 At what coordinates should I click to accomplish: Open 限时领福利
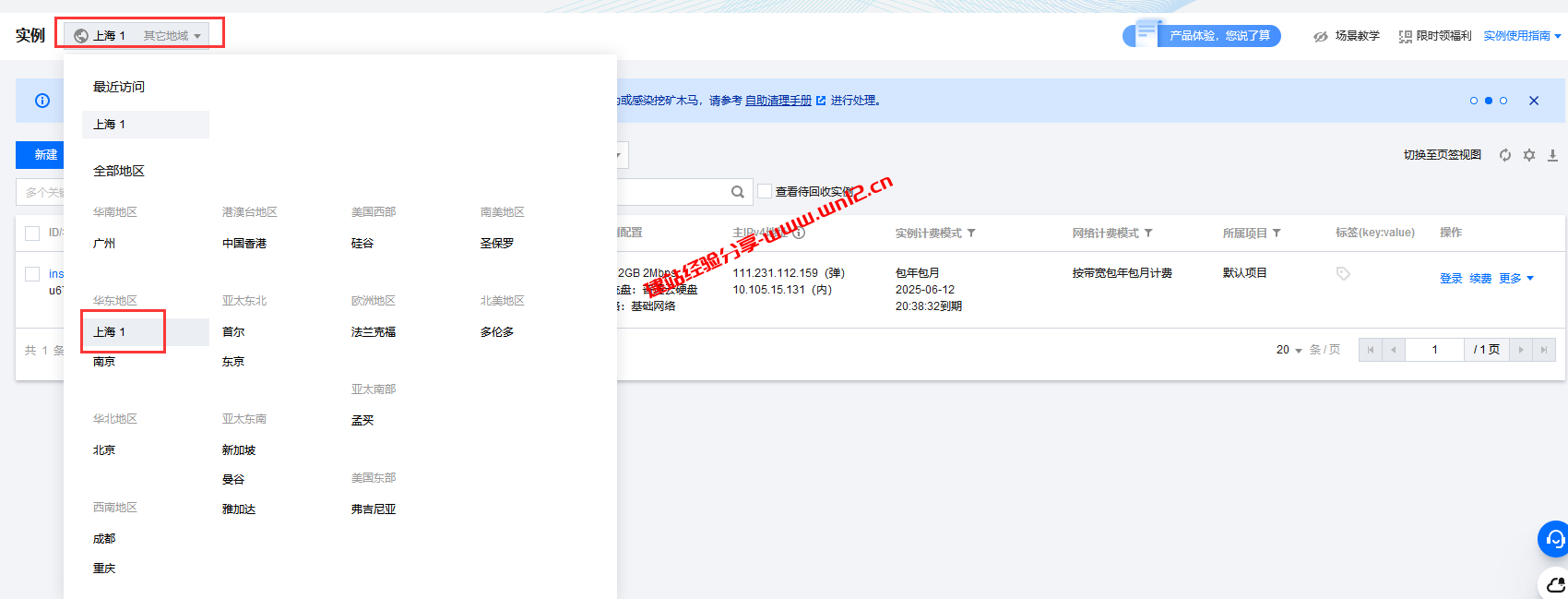tap(1443, 36)
